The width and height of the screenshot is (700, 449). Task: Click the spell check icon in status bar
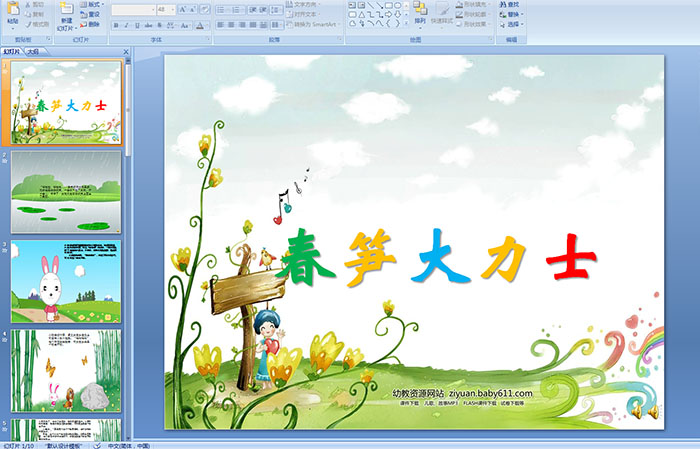pos(97,445)
